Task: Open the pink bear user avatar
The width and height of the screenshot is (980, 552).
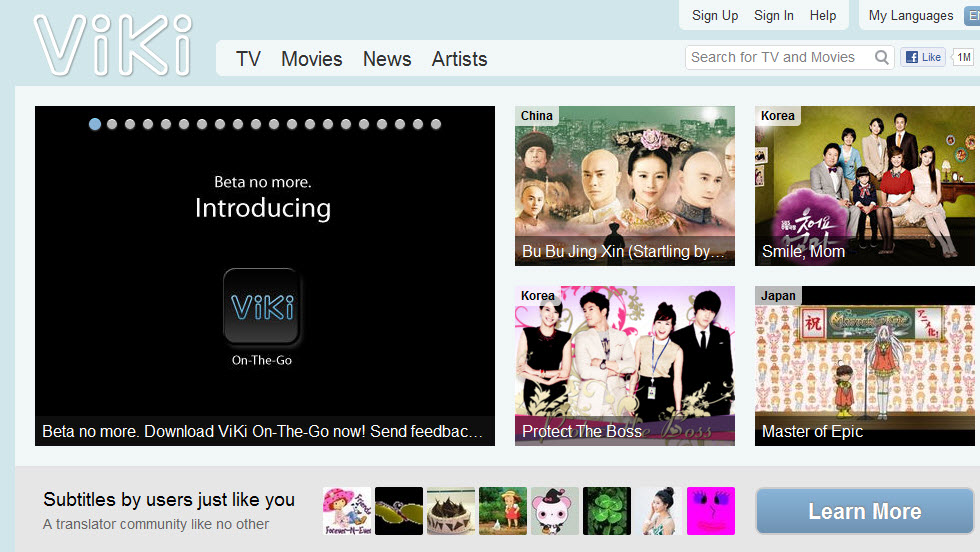Action: coord(555,511)
